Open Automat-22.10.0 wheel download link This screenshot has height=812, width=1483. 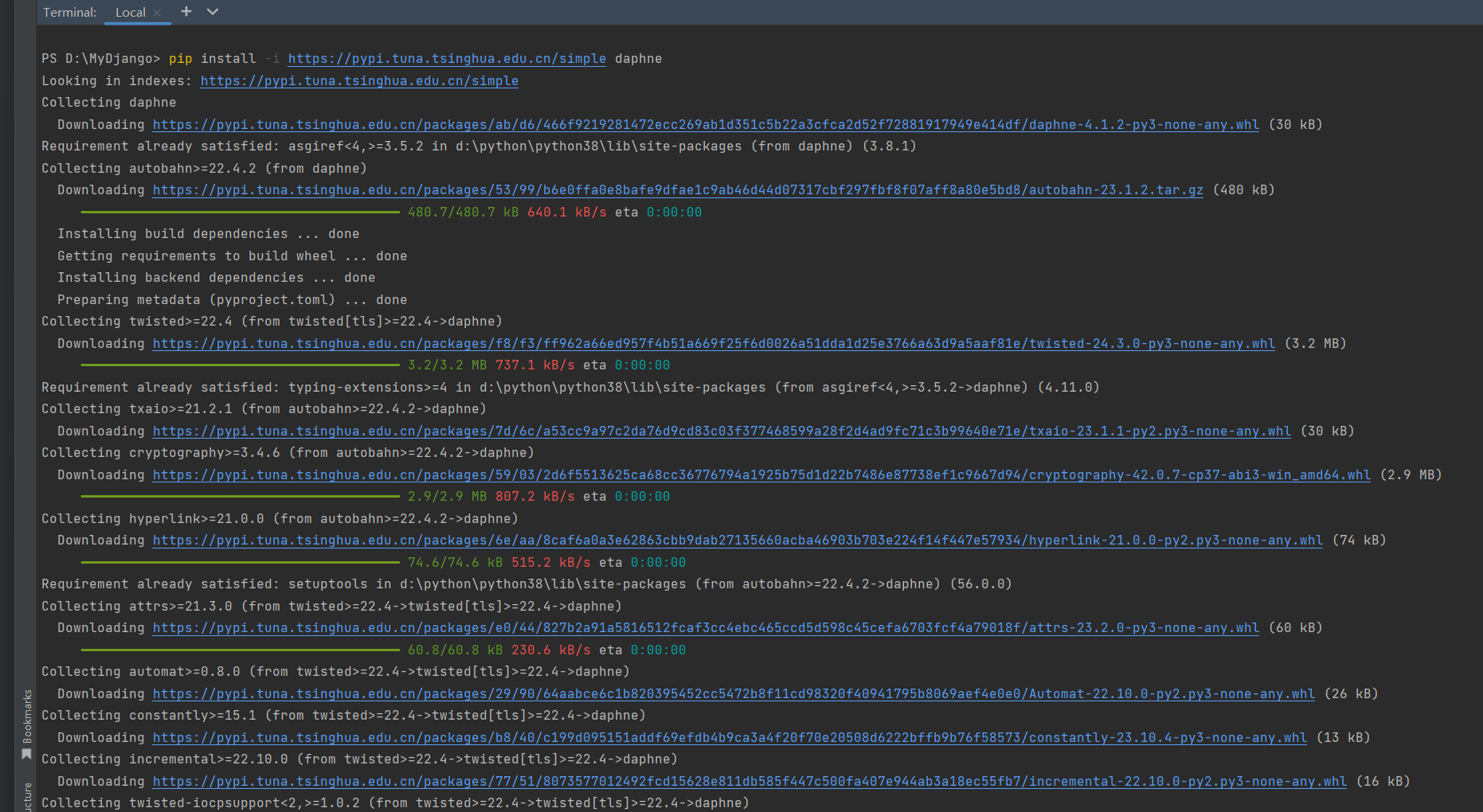tap(734, 694)
